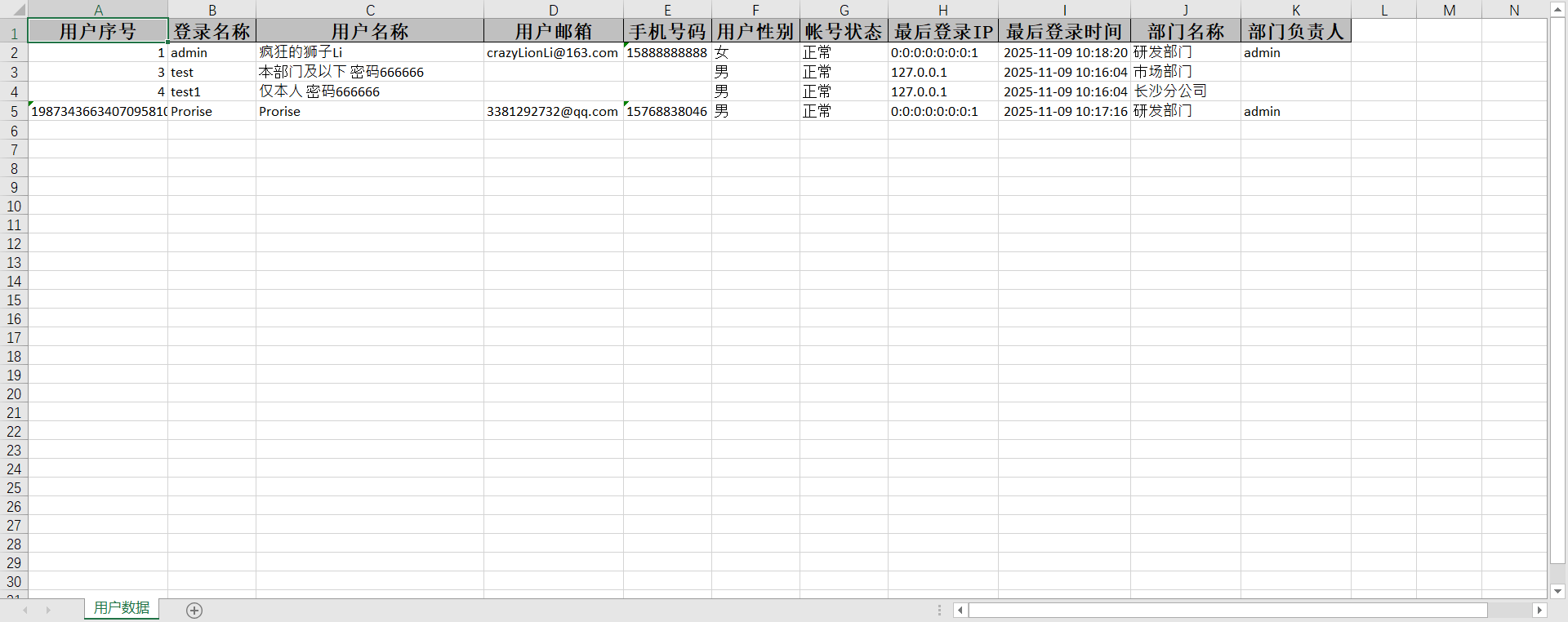Screen dimensions: 1568x622
Task: Click the 最后登录时间 header cell
Action: (1064, 32)
